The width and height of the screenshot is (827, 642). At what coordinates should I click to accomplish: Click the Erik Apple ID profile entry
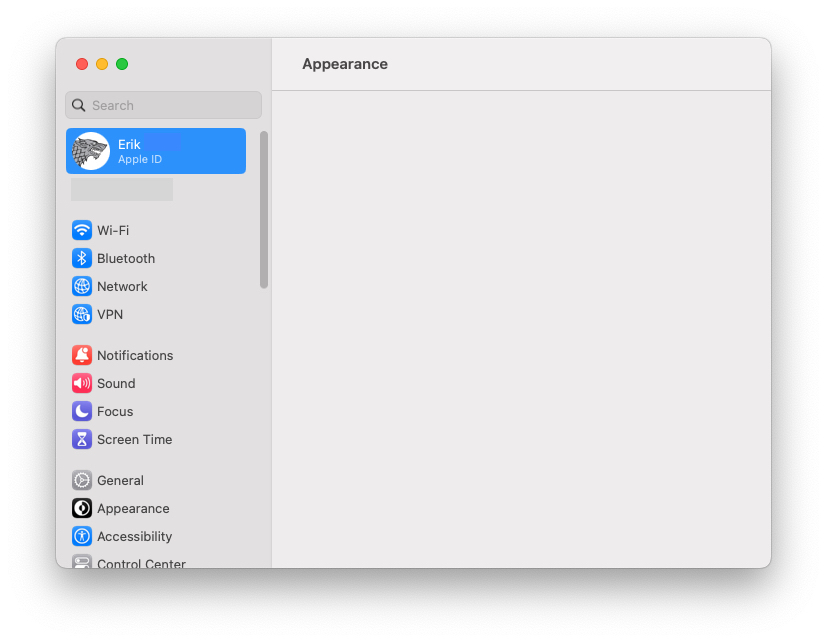click(155, 150)
